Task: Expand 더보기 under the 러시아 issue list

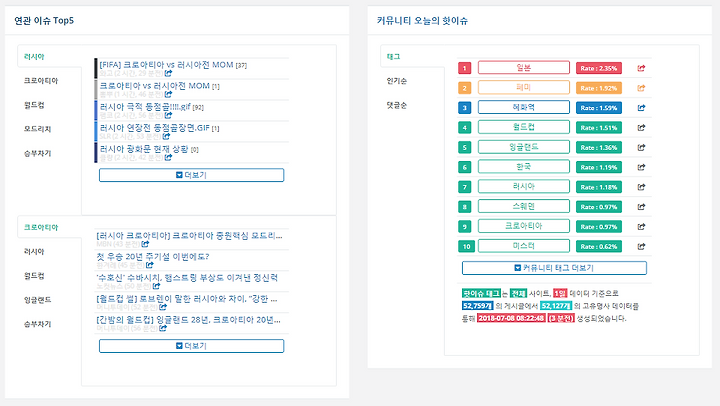Action: [x=191, y=175]
